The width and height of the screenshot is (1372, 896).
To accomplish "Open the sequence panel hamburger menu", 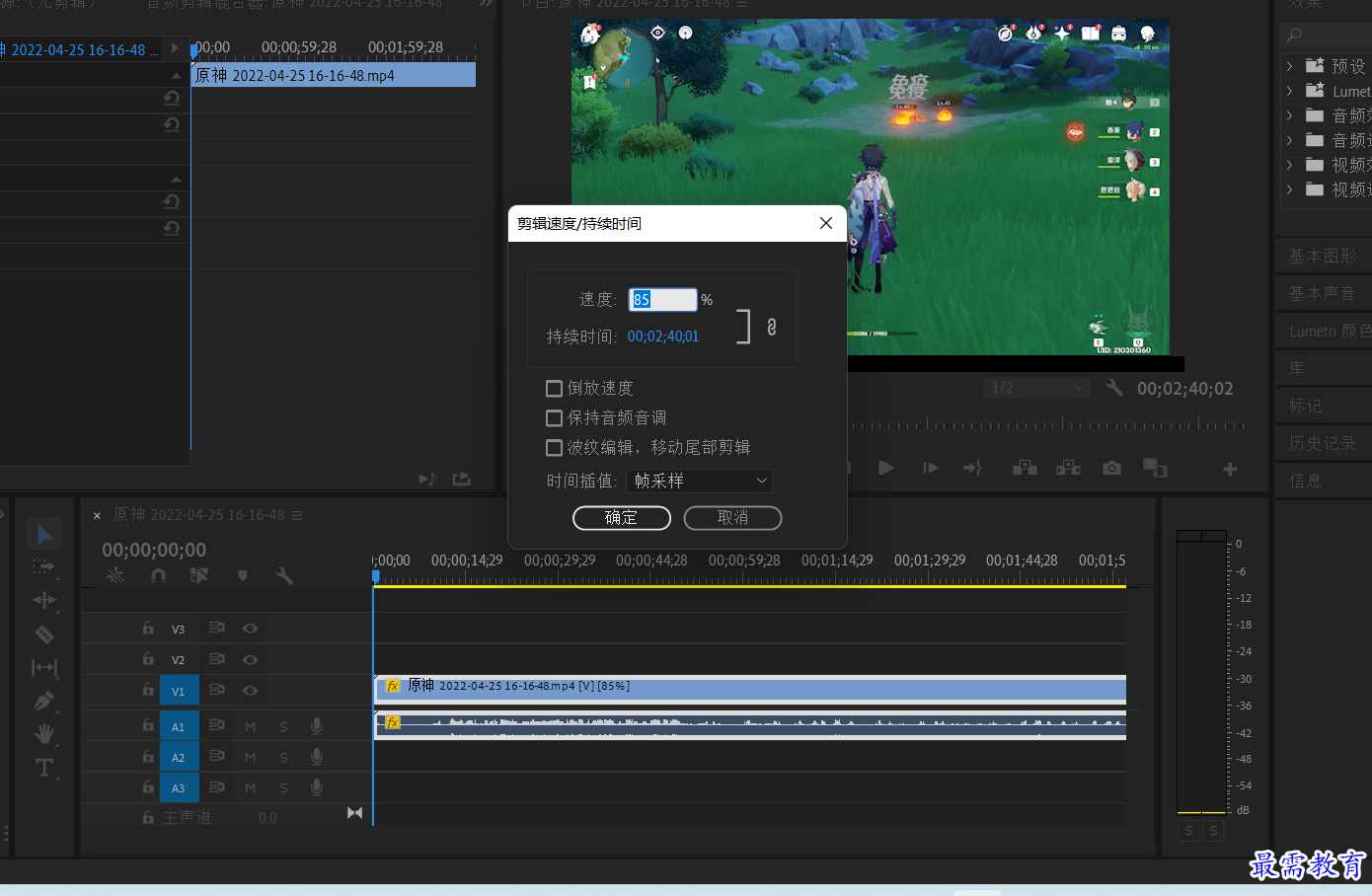I will click(297, 515).
